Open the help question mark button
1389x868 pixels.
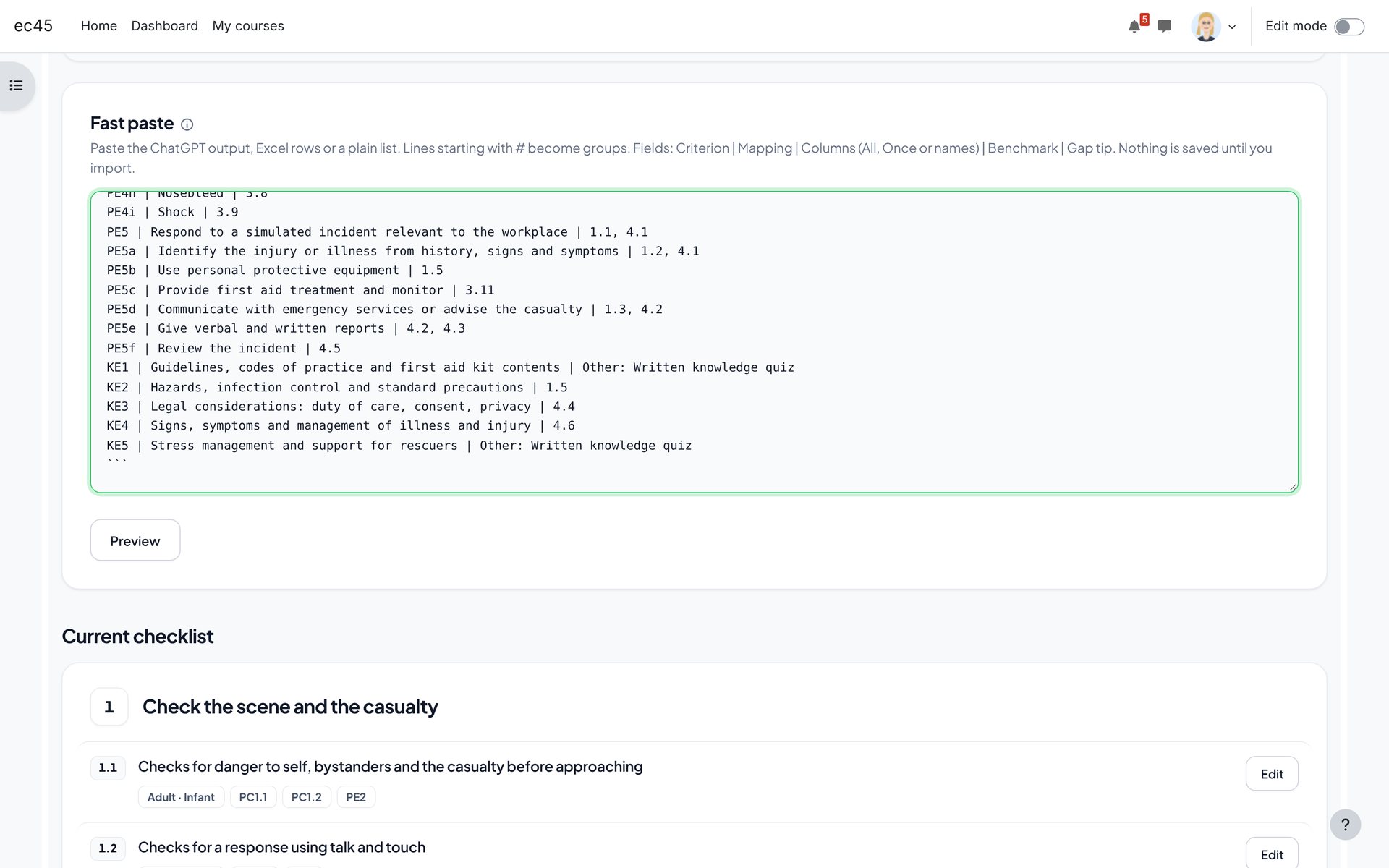[1345, 824]
